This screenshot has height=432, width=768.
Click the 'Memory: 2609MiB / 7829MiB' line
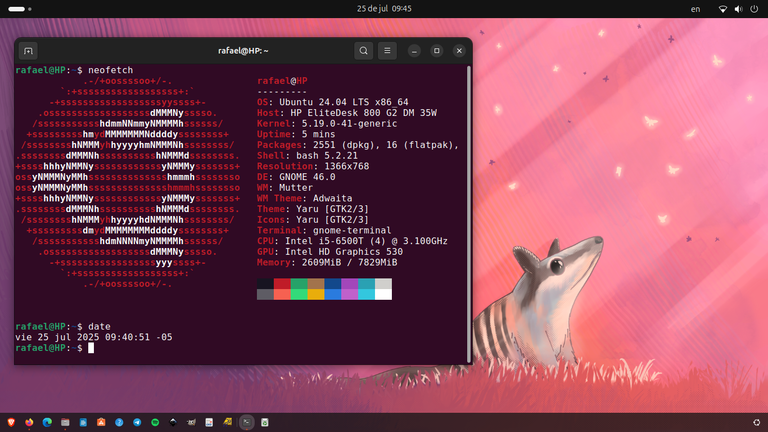327,263
